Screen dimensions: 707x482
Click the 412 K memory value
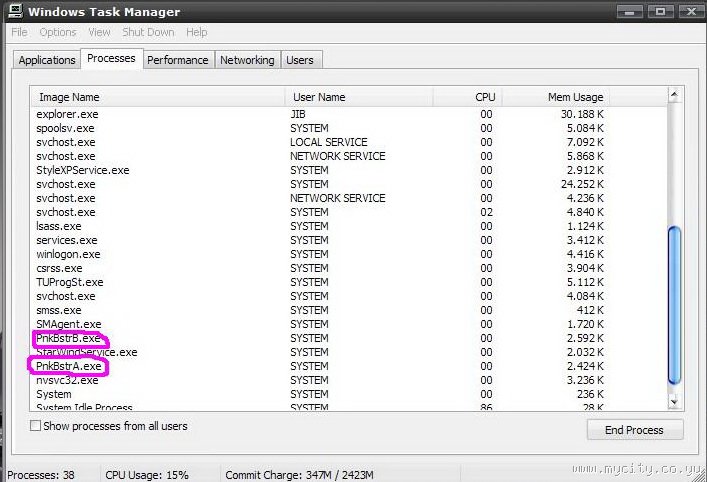tap(590, 310)
